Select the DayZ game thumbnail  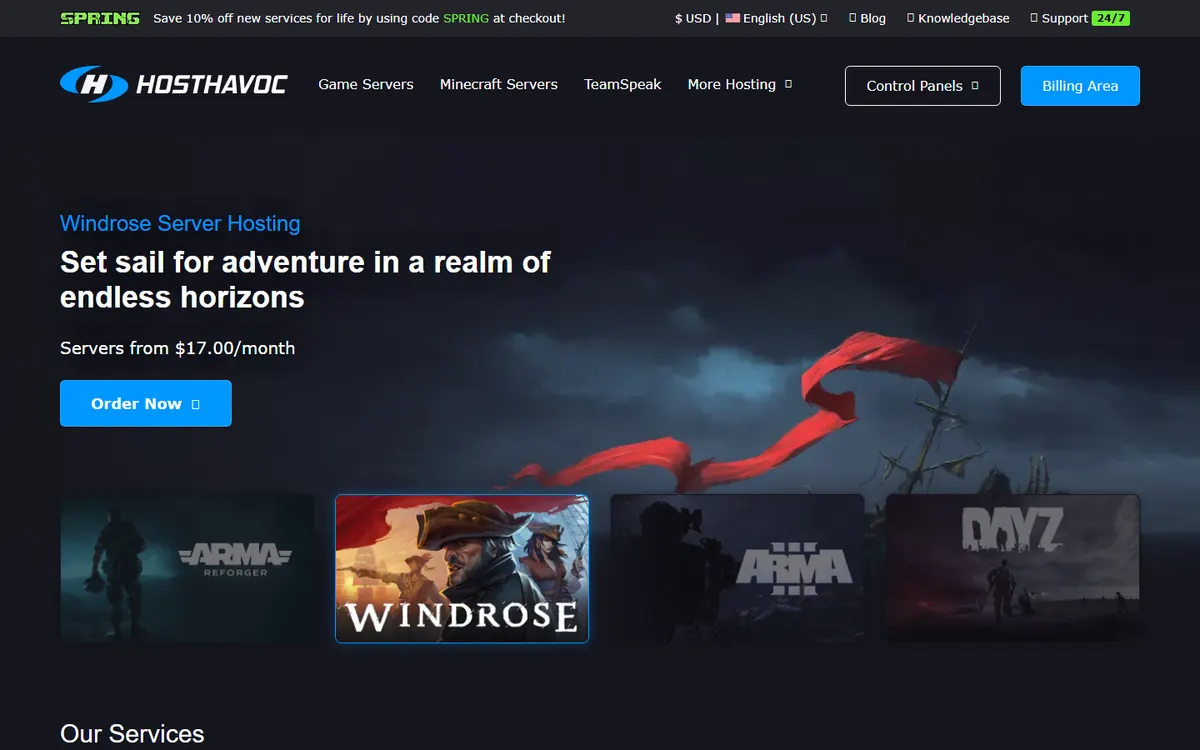pos(1013,567)
